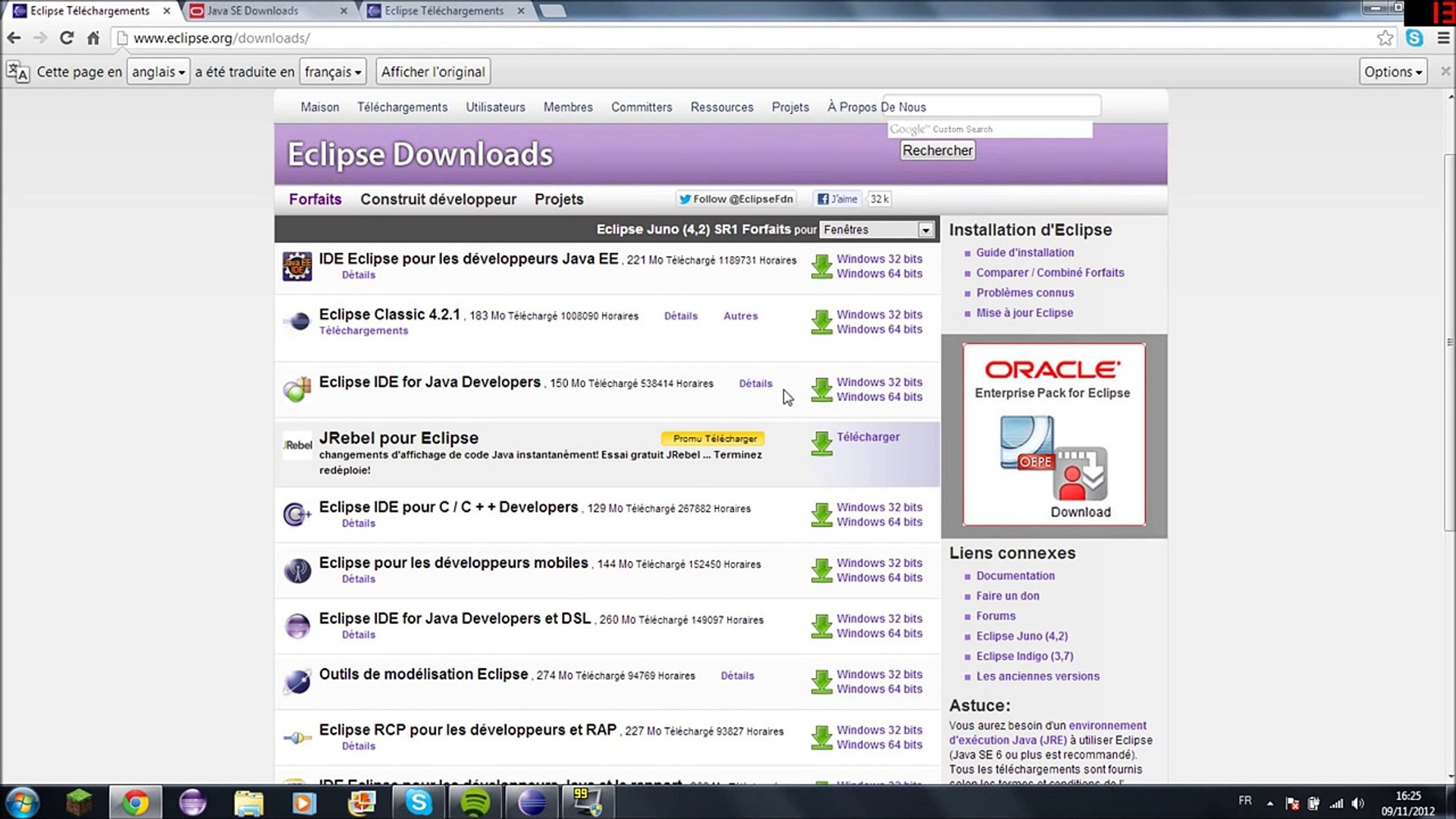The image size is (1456, 819).
Task: Click the address bar URL field
Action: click(743, 38)
